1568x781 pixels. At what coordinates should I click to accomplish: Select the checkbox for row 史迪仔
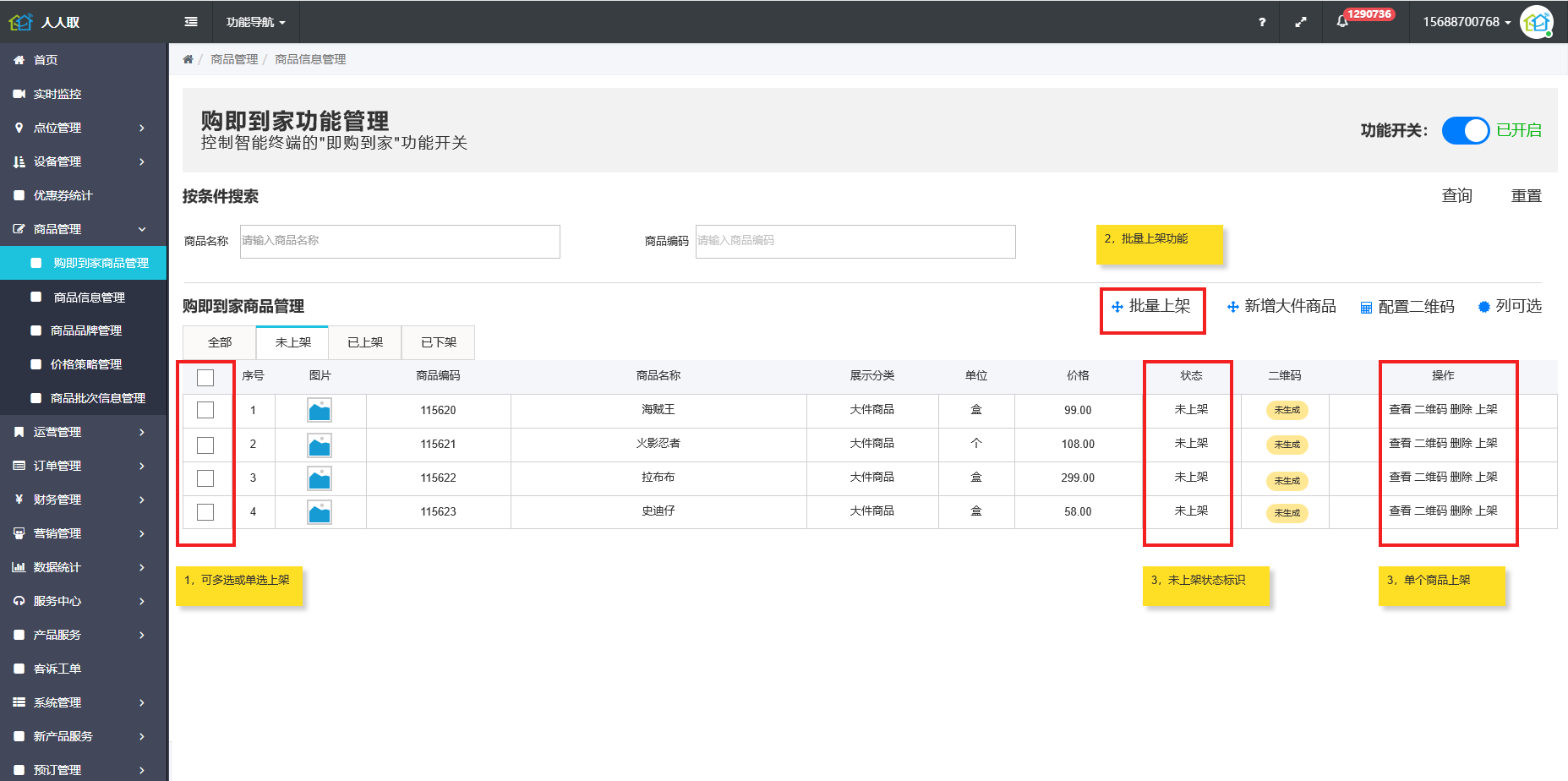click(x=205, y=512)
